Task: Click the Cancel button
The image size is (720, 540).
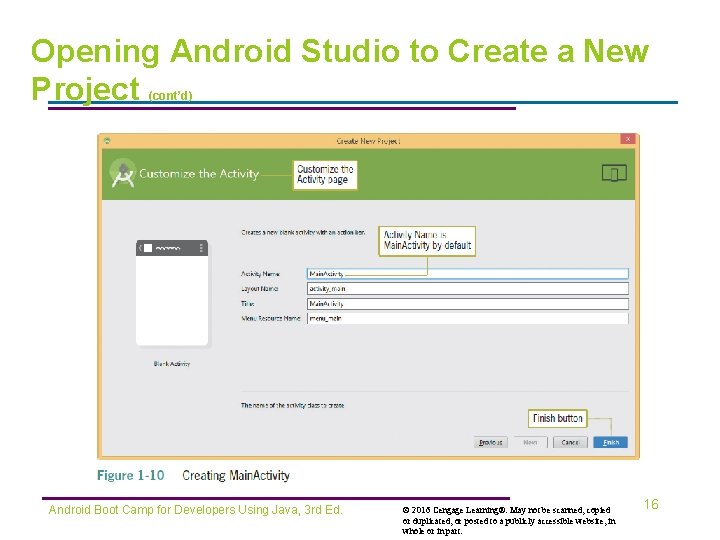Action: coord(570,442)
